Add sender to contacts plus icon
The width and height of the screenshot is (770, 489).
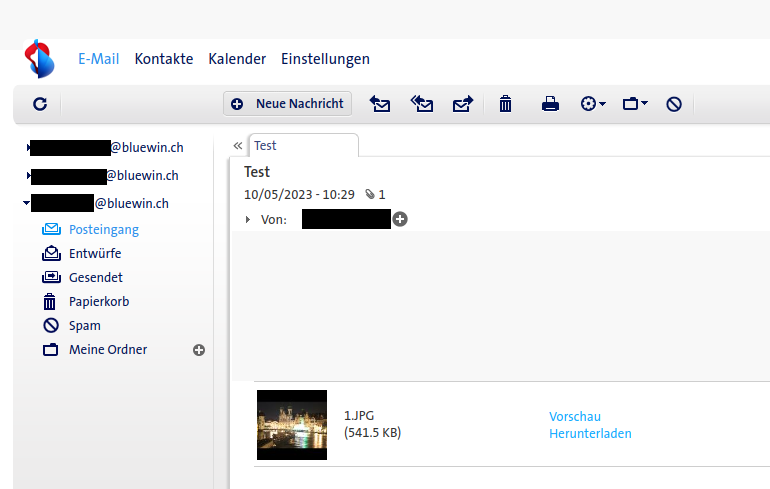pos(400,219)
